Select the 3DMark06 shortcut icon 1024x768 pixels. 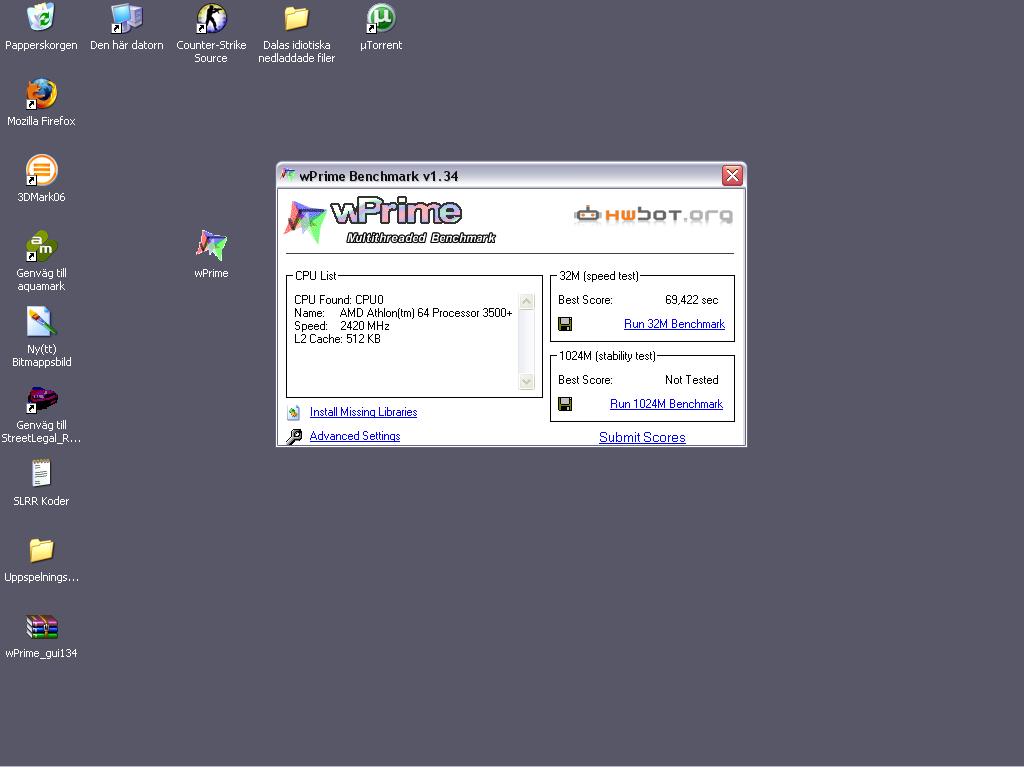tap(41, 170)
